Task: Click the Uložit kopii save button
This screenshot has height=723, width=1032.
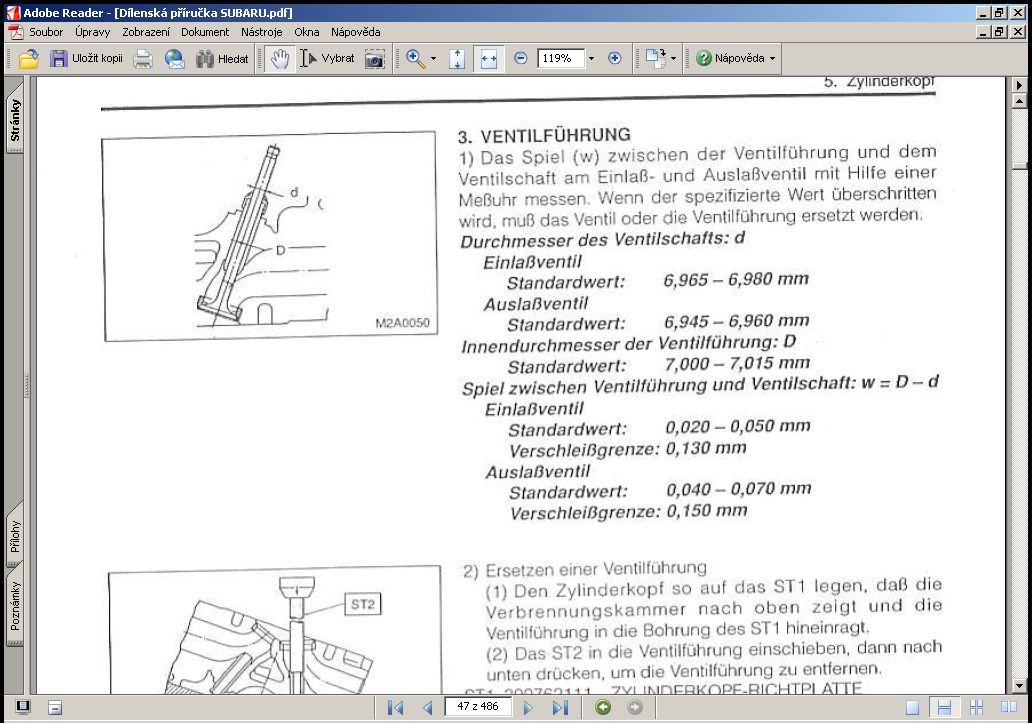Action: 86,59
